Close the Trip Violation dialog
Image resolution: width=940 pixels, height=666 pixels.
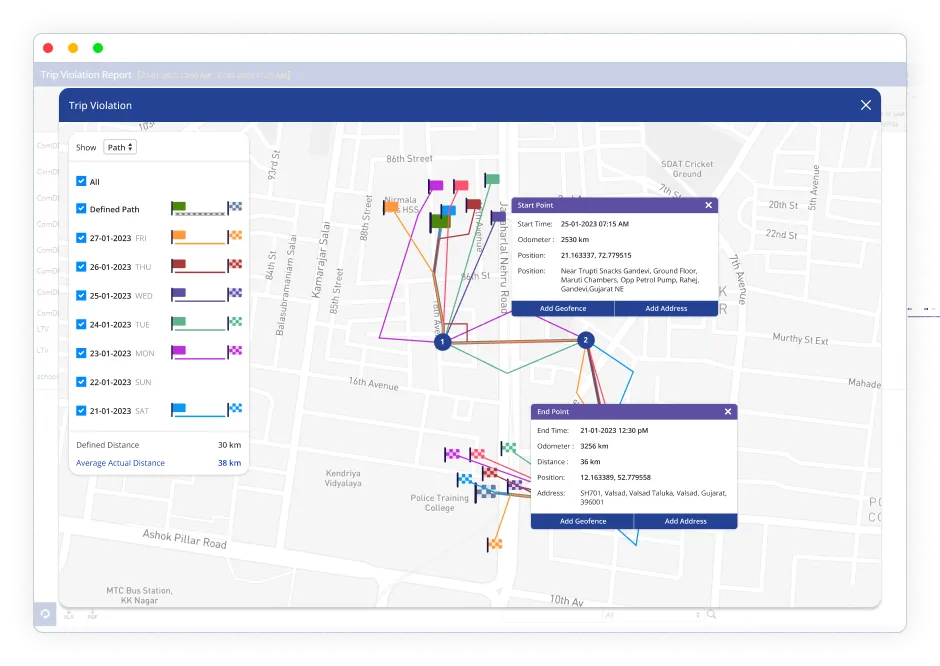click(866, 105)
